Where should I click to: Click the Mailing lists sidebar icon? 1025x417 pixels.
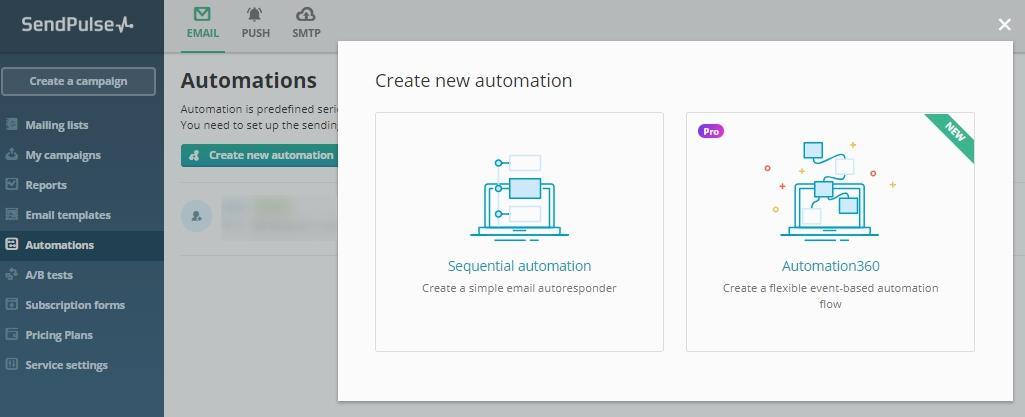point(12,124)
